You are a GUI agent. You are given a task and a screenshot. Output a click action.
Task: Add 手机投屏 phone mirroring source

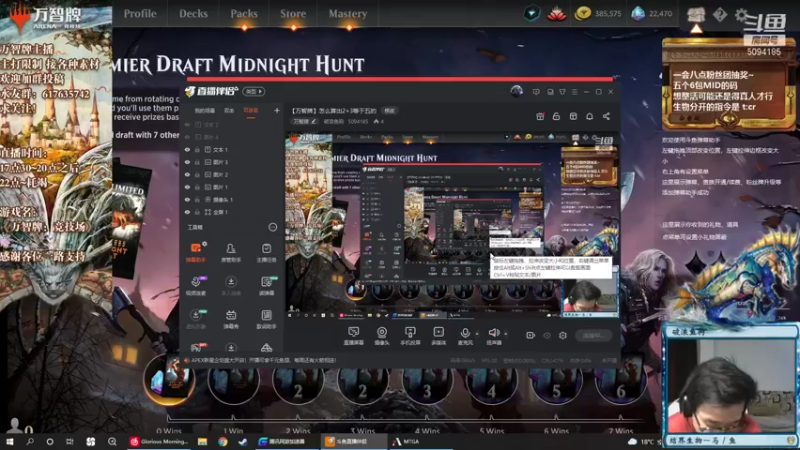[410, 336]
